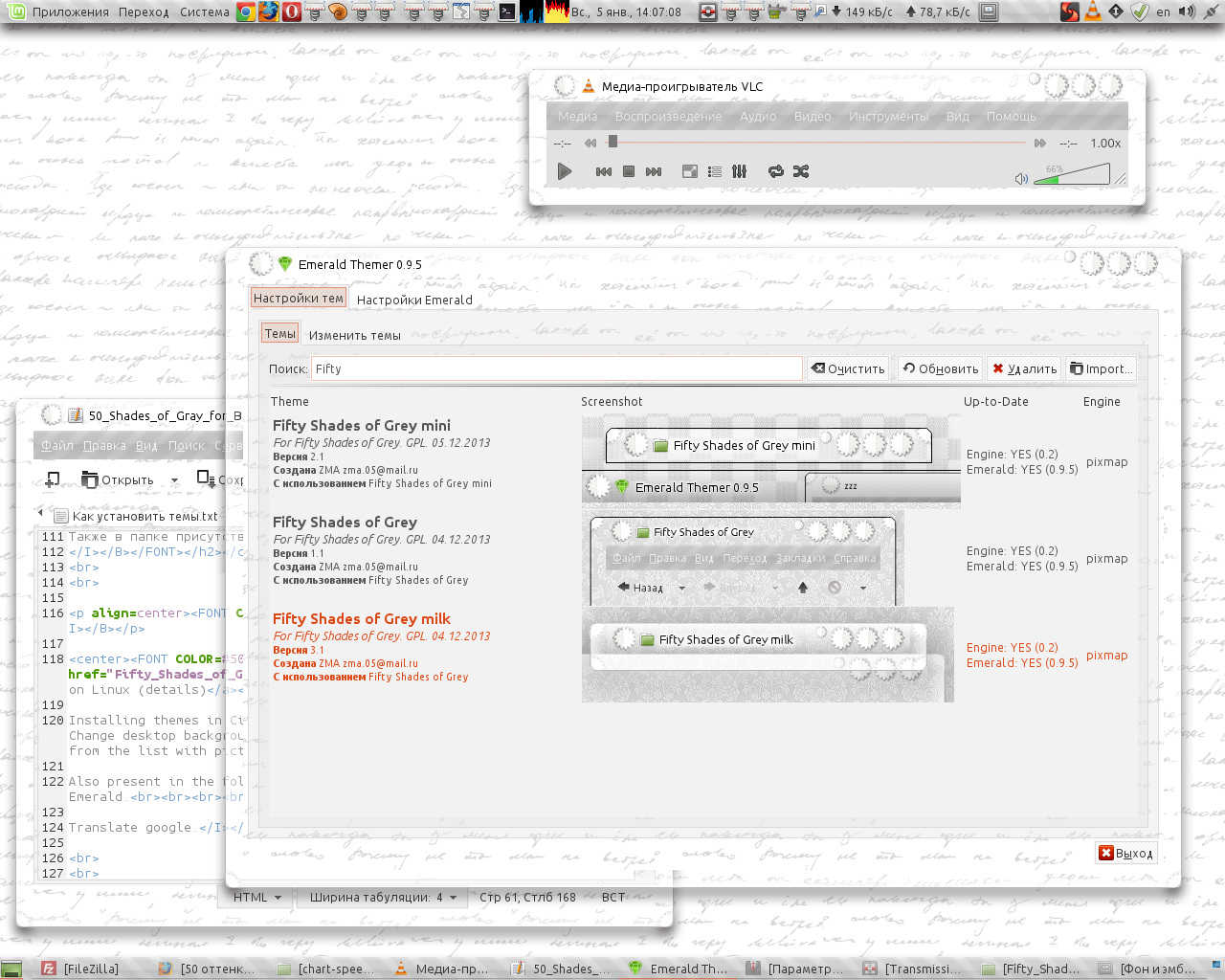Launch Opera from the top panel
1225x980 pixels.
[292, 11]
